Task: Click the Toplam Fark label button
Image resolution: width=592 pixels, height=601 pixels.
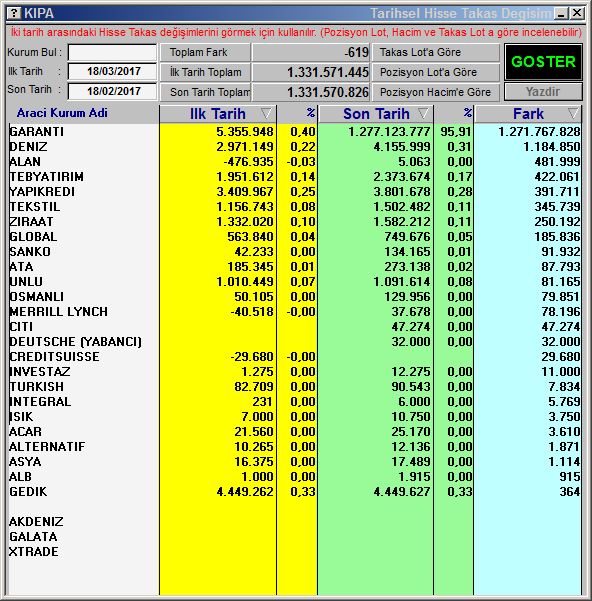Action: tap(205, 53)
